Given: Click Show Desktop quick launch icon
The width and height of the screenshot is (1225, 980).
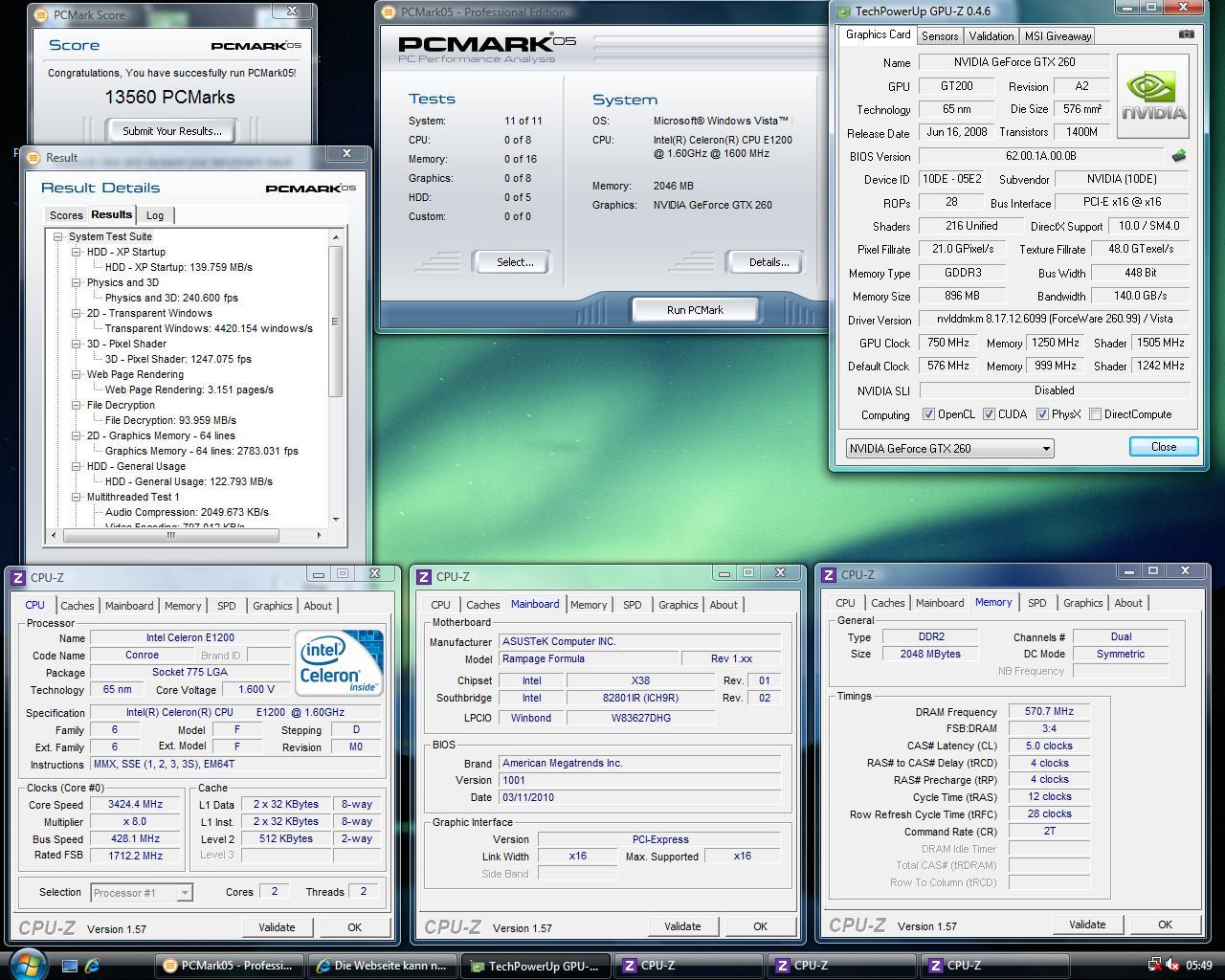Looking at the screenshot, I should (70, 966).
